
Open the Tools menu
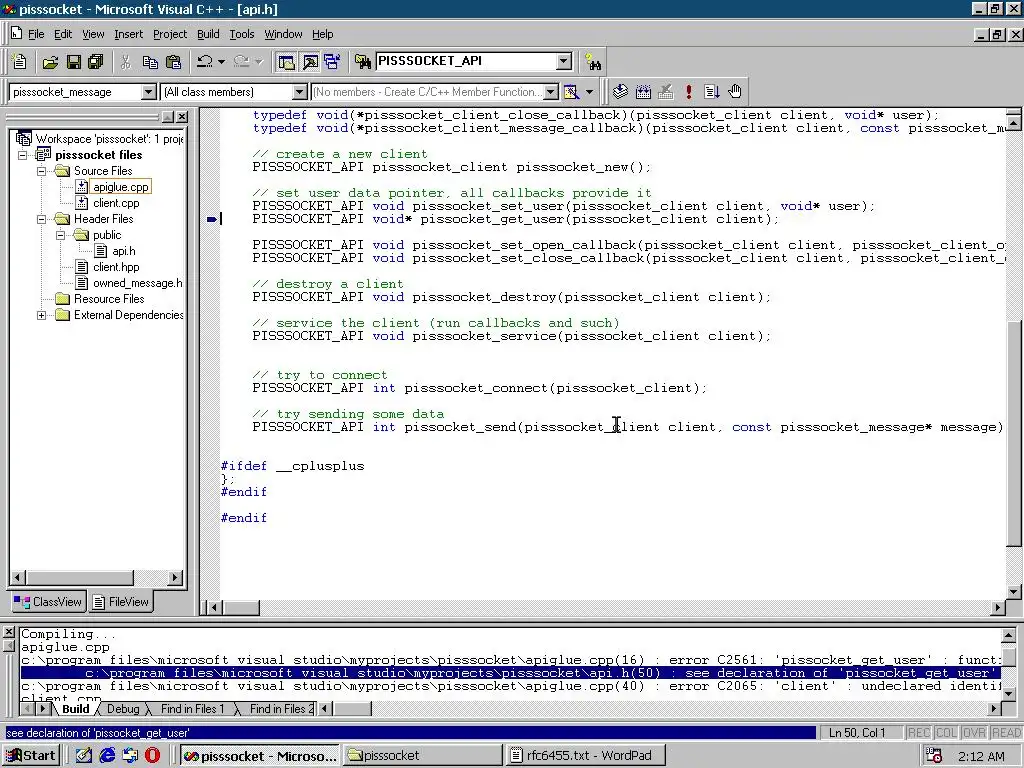pos(242,34)
